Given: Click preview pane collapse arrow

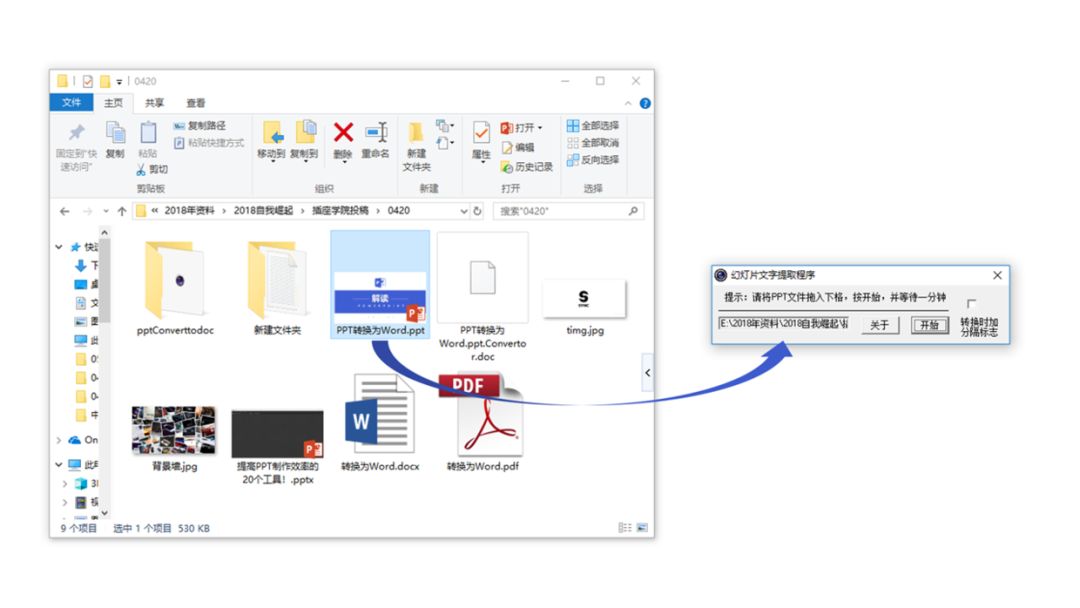Looking at the screenshot, I should click(647, 373).
